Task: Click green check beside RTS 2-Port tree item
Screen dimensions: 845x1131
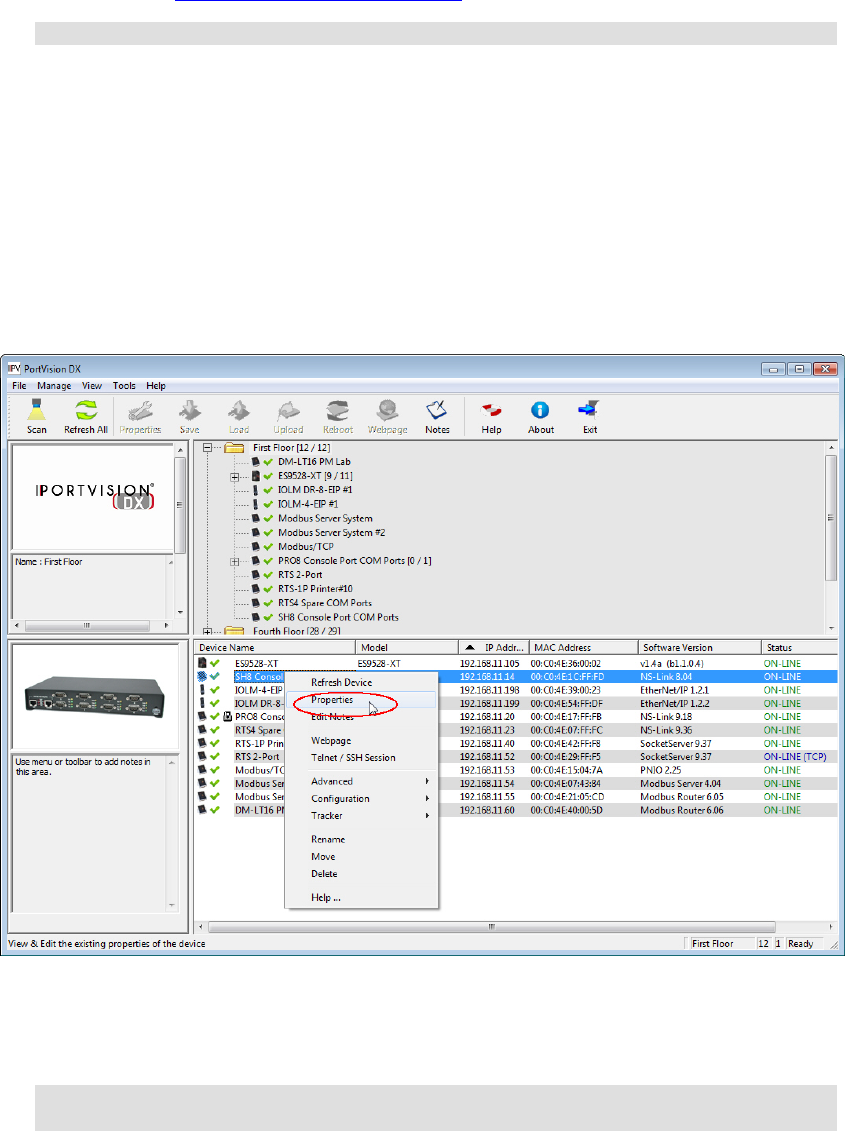Action: (x=268, y=575)
